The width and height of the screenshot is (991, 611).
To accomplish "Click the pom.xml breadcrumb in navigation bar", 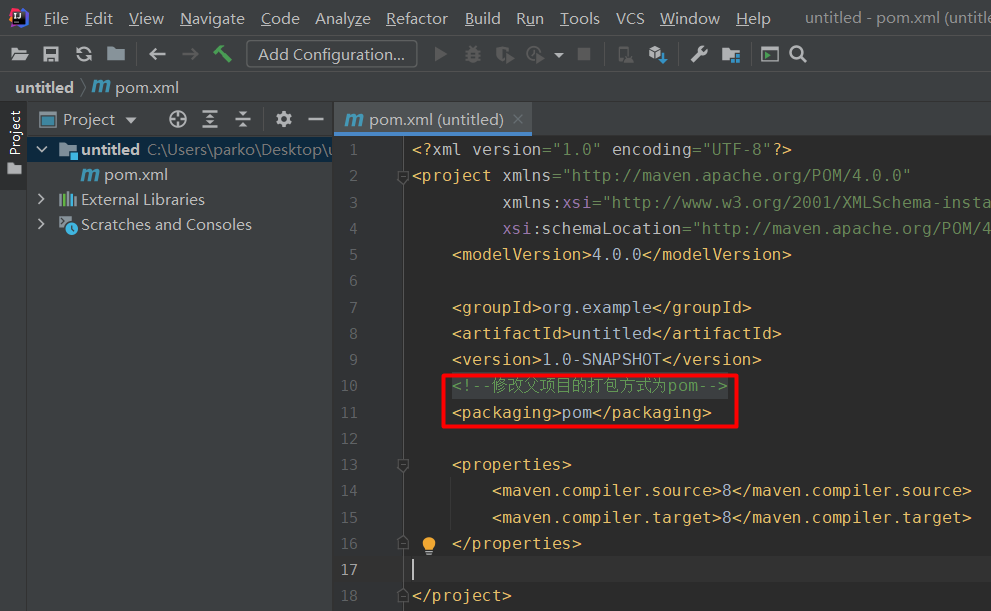I will 136,87.
